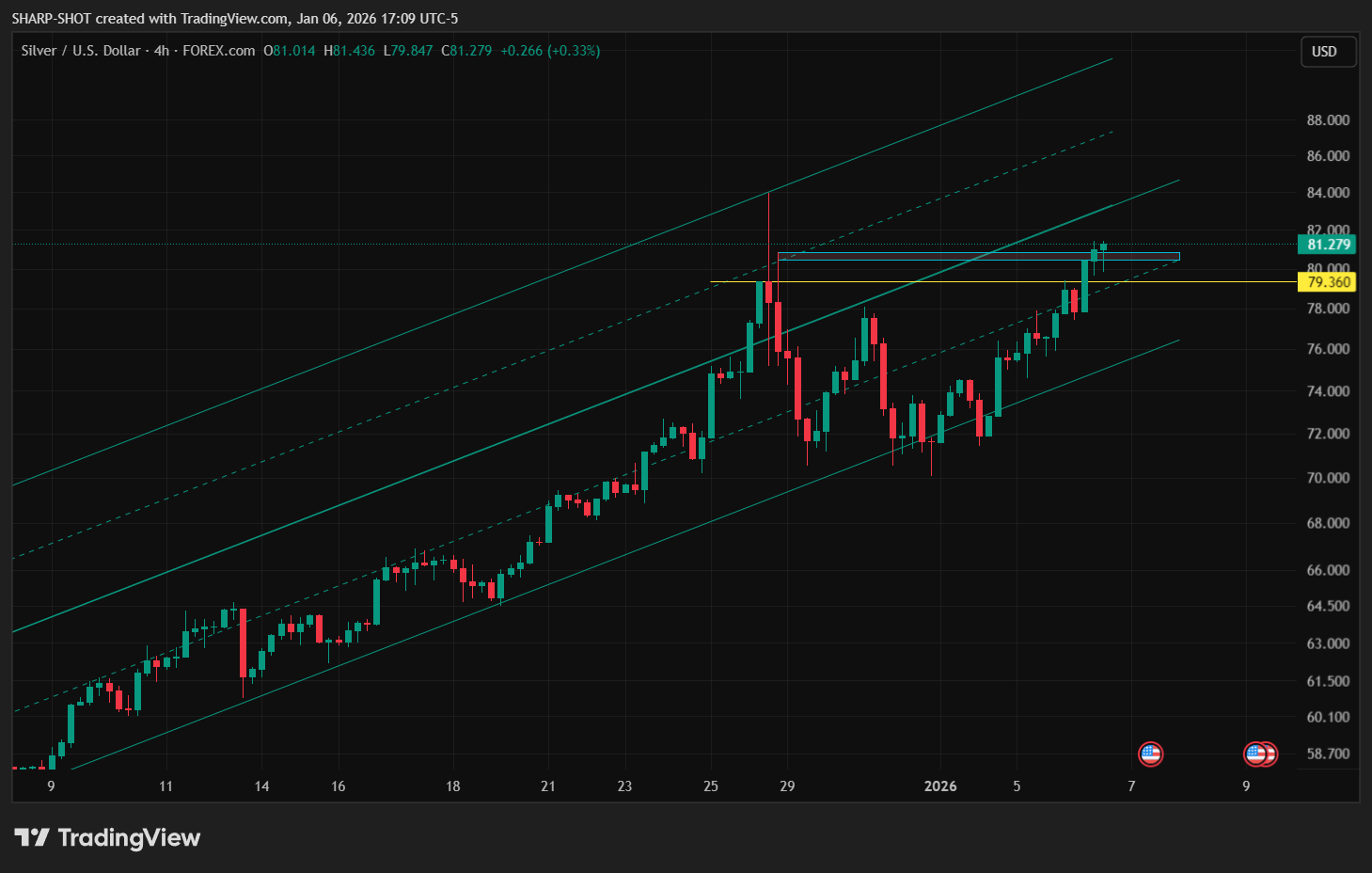
Task: Click the 2026 year label on time axis
Action: [x=940, y=786]
